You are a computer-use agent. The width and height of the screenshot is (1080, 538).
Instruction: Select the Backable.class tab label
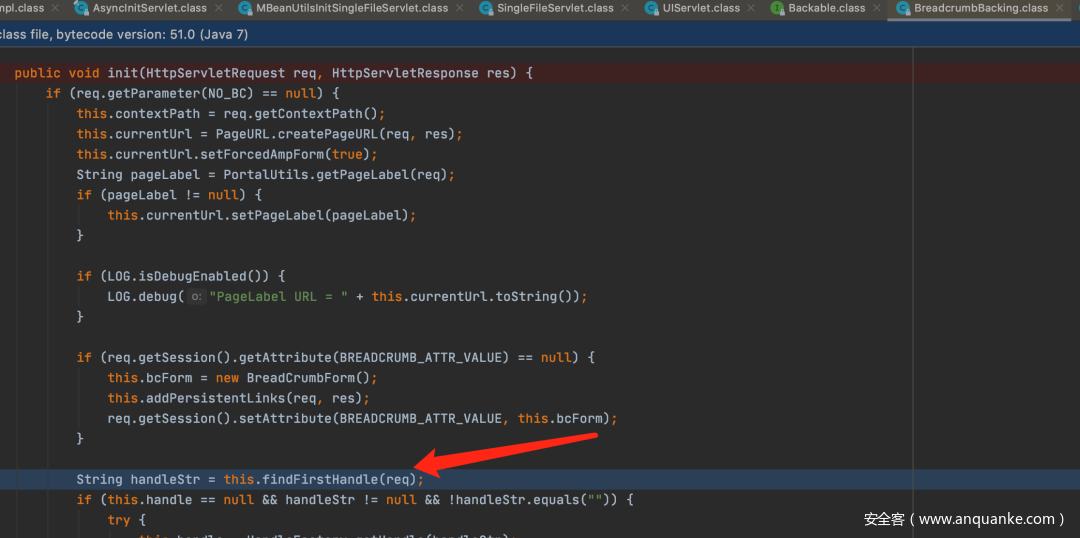(x=826, y=8)
